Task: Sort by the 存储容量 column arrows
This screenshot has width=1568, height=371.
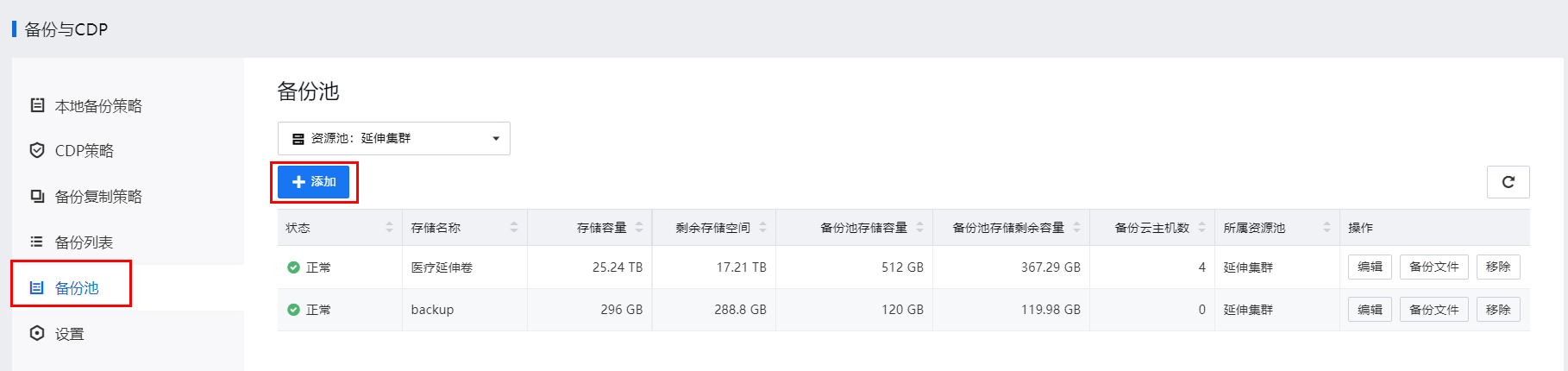Action: 639,228
